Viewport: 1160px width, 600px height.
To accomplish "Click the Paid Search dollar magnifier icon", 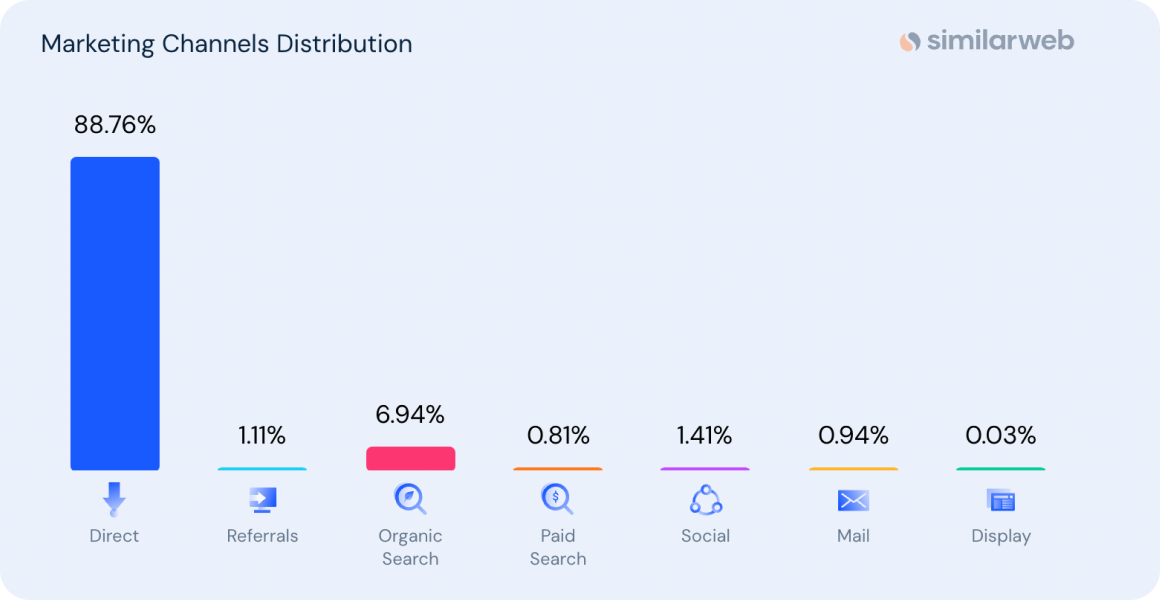I will point(557,498).
